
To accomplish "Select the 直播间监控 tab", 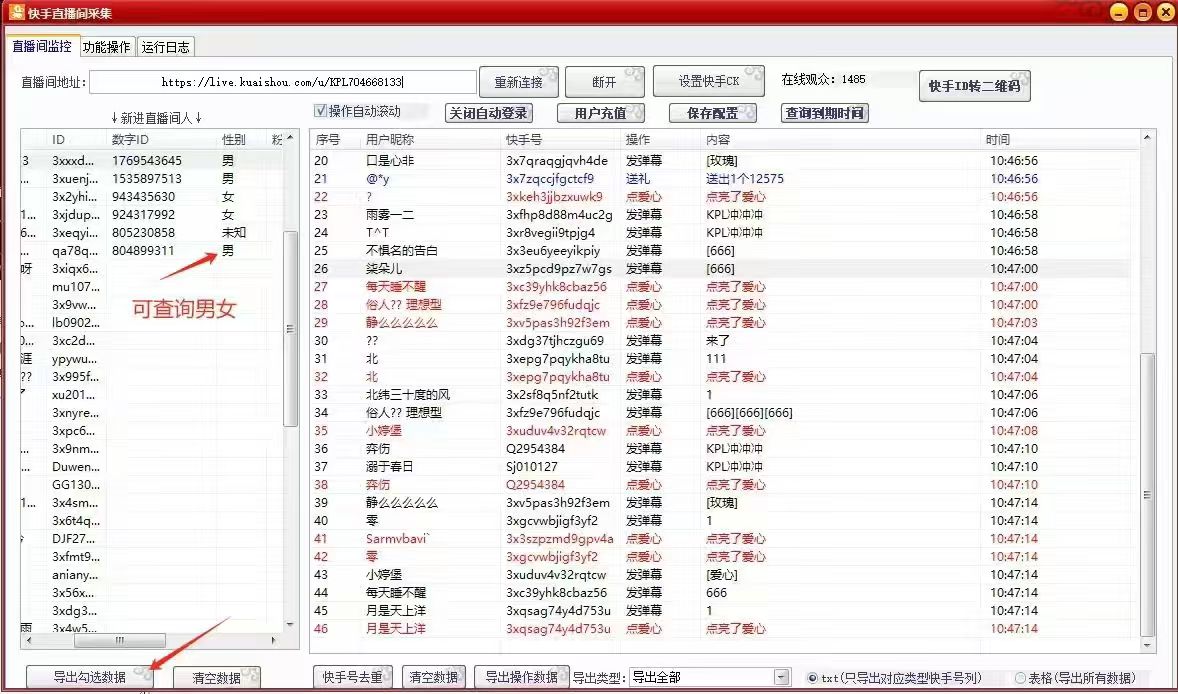I will (41, 46).
